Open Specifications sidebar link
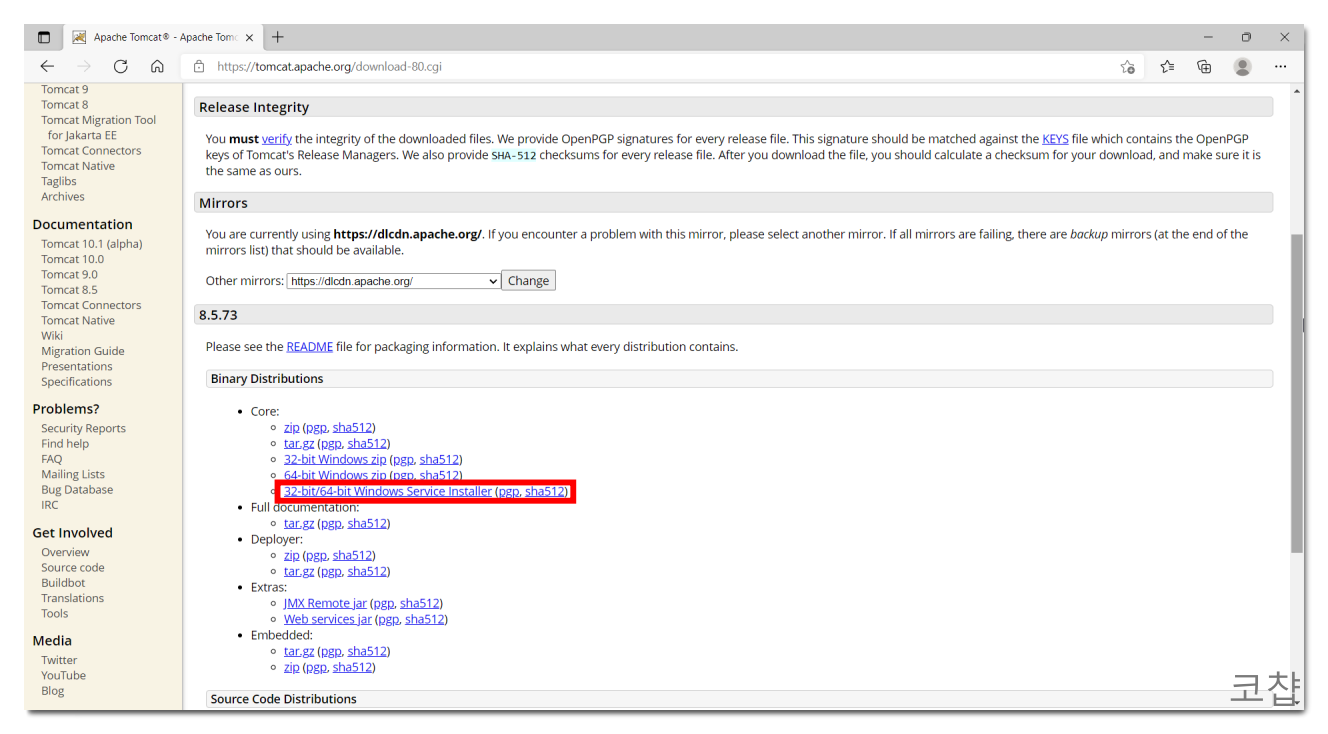Screen dimensions: 1328x734 pyautogui.click(x=77, y=382)
